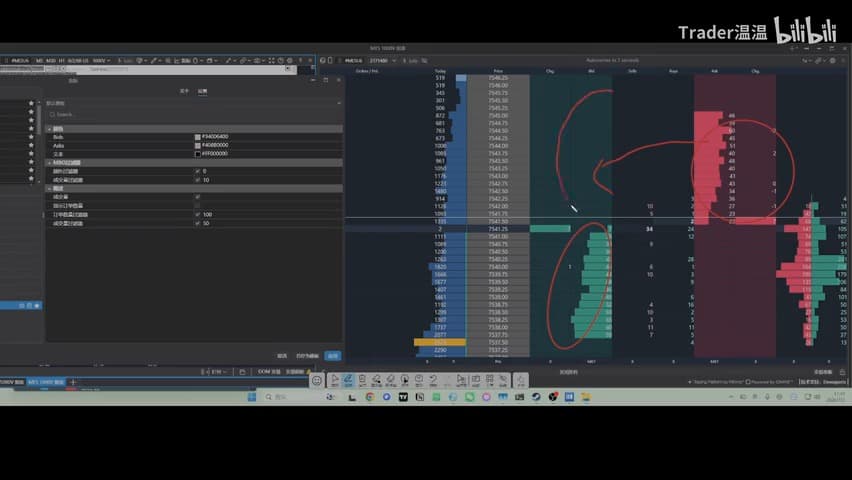Toggle the checked checkbox directly below third section header
Screen dimensions: 852x480
(197, 197)
